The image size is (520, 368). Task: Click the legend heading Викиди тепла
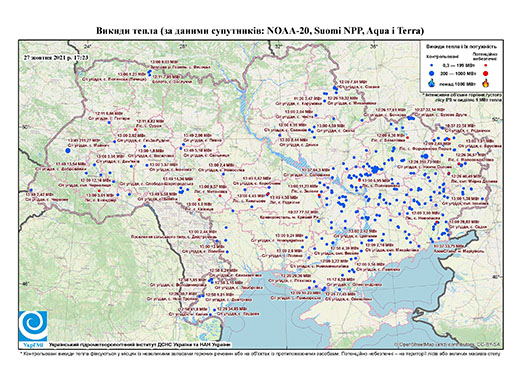(461, 47)
